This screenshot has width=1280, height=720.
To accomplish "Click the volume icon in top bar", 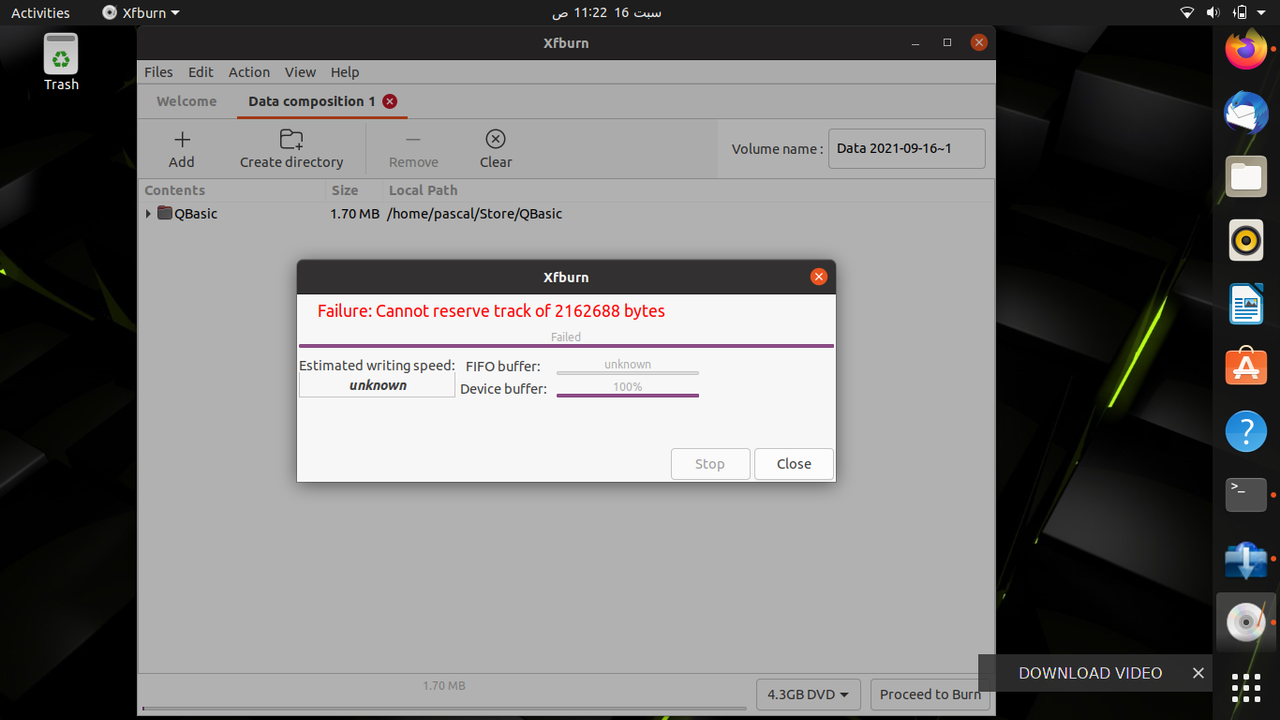I will (1213, 13).
